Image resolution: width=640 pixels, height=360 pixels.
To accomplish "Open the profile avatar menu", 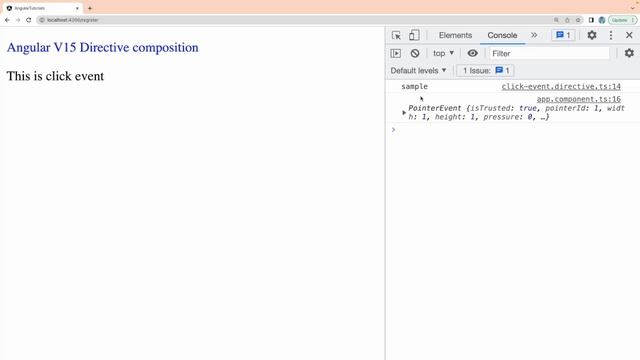I will (602, 20).
